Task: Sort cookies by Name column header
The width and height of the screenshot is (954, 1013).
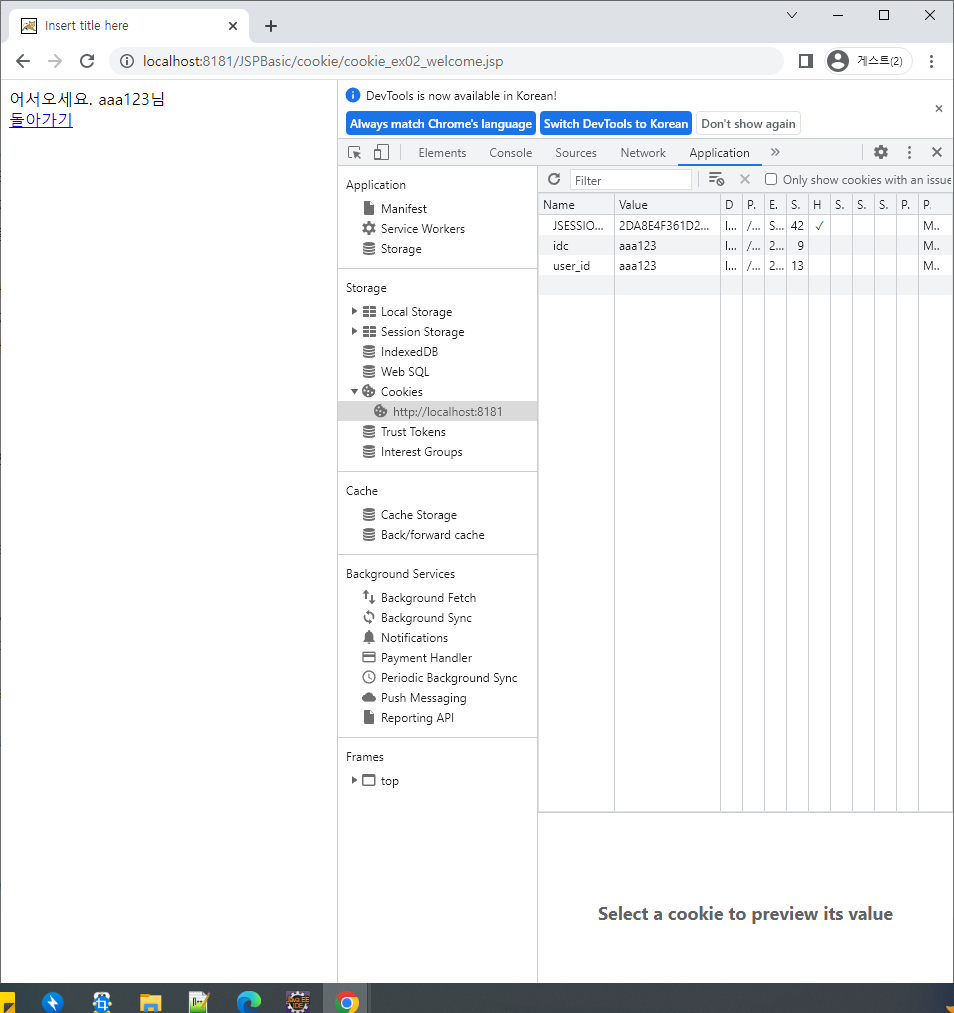Action: (x=576, y=205)
